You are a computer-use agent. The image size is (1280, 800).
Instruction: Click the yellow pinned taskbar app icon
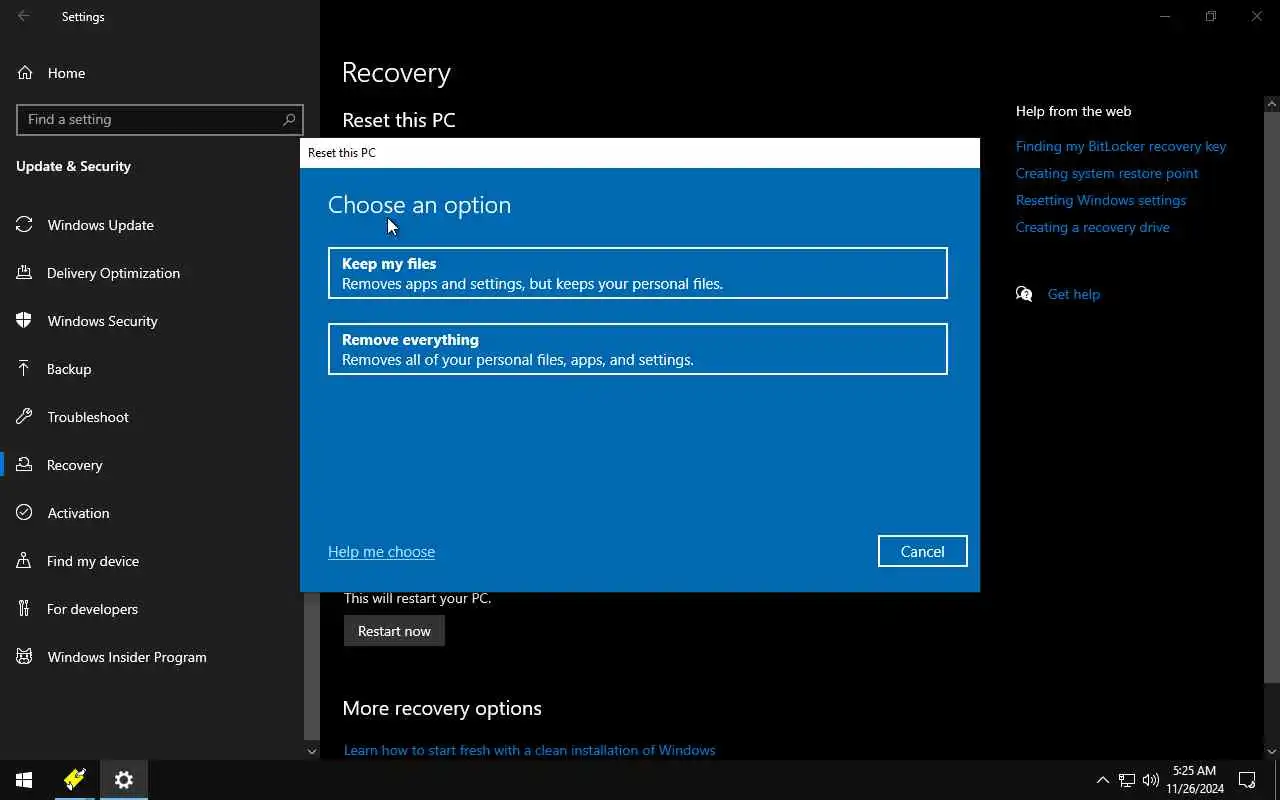[74, 780]
